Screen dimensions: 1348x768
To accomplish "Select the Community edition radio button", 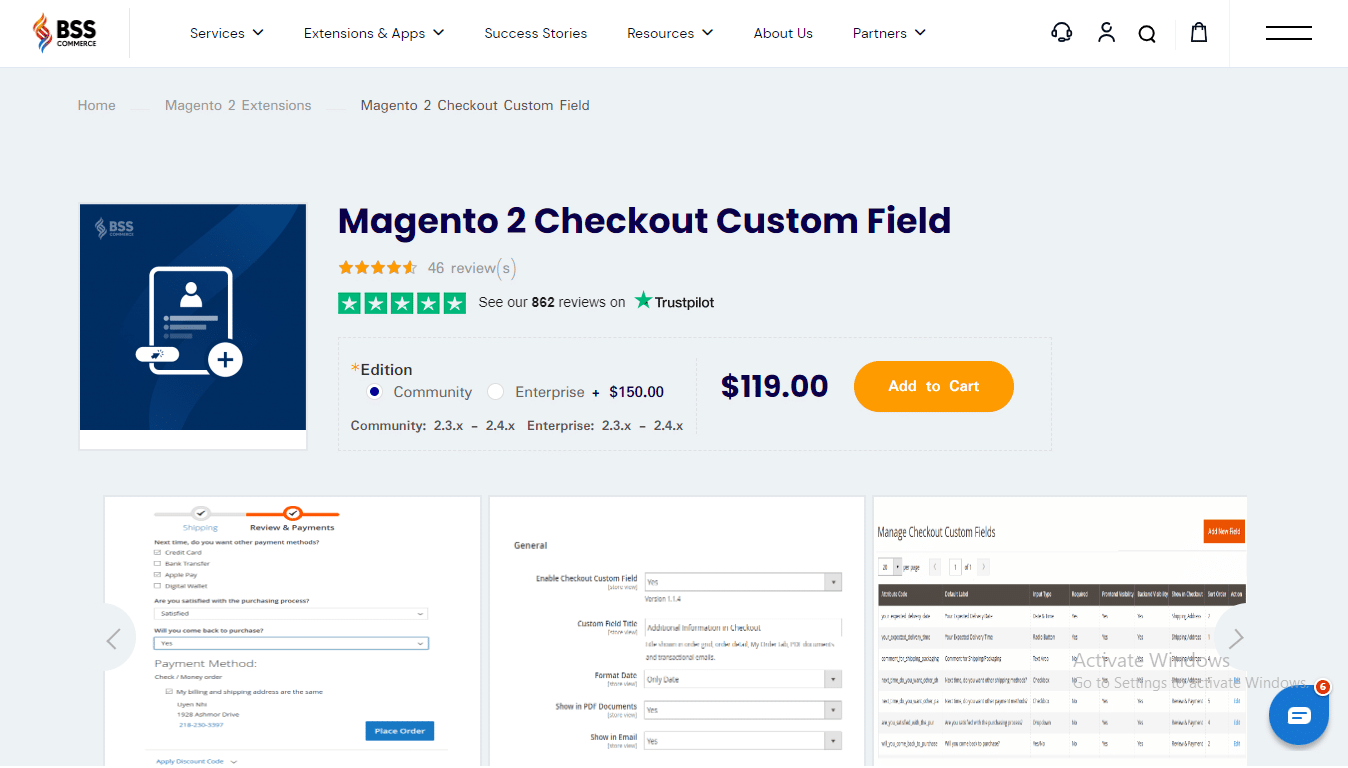I will click(375, 392).
